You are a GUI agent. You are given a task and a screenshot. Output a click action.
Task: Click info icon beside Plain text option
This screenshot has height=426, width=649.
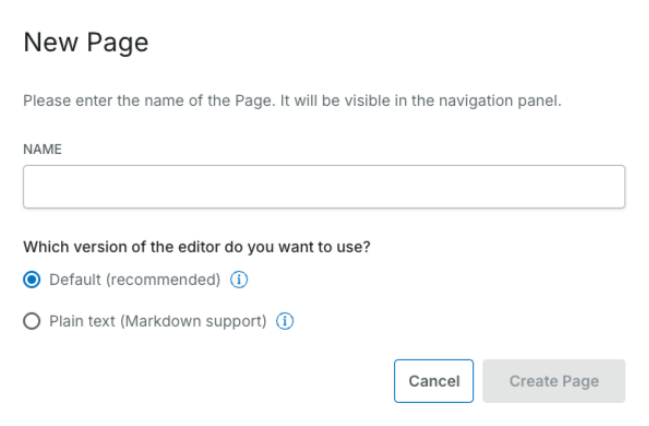pos(285,322)
